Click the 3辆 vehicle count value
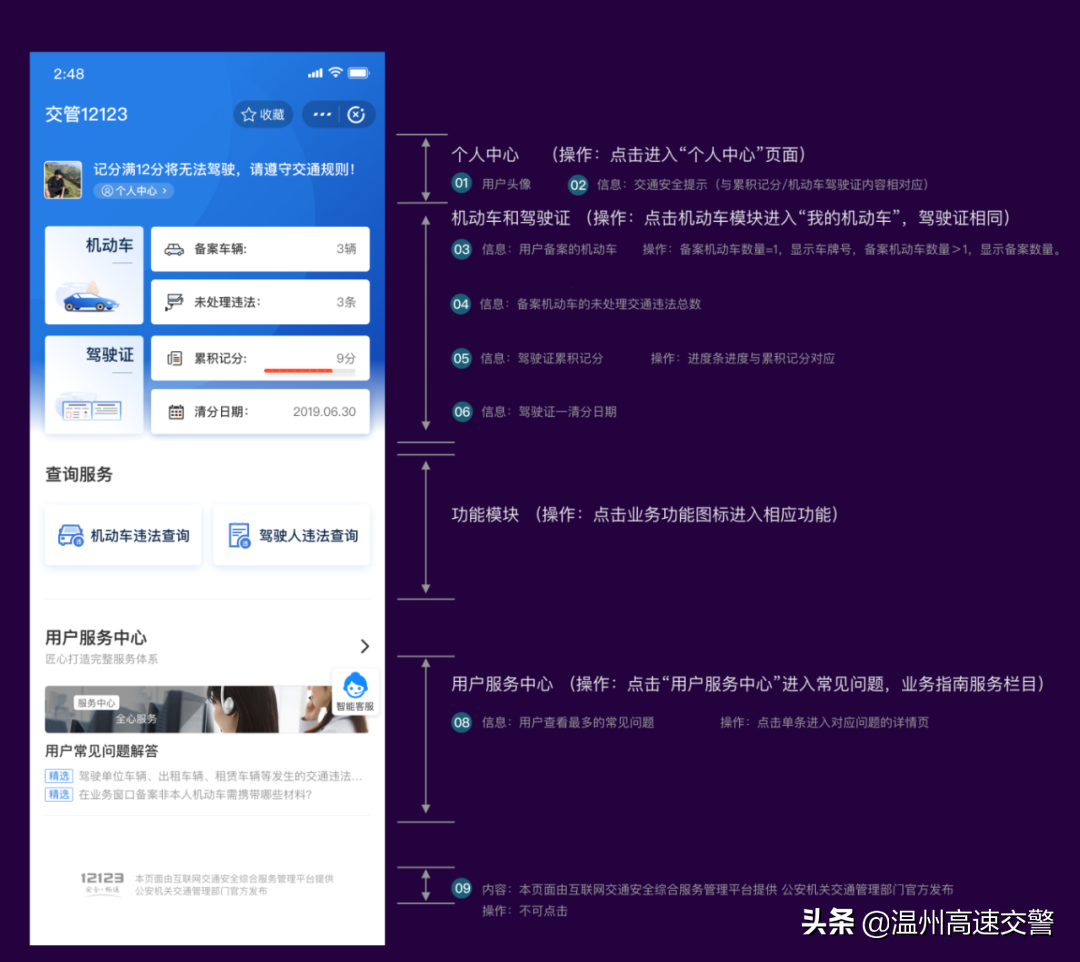 click(346, 249)
